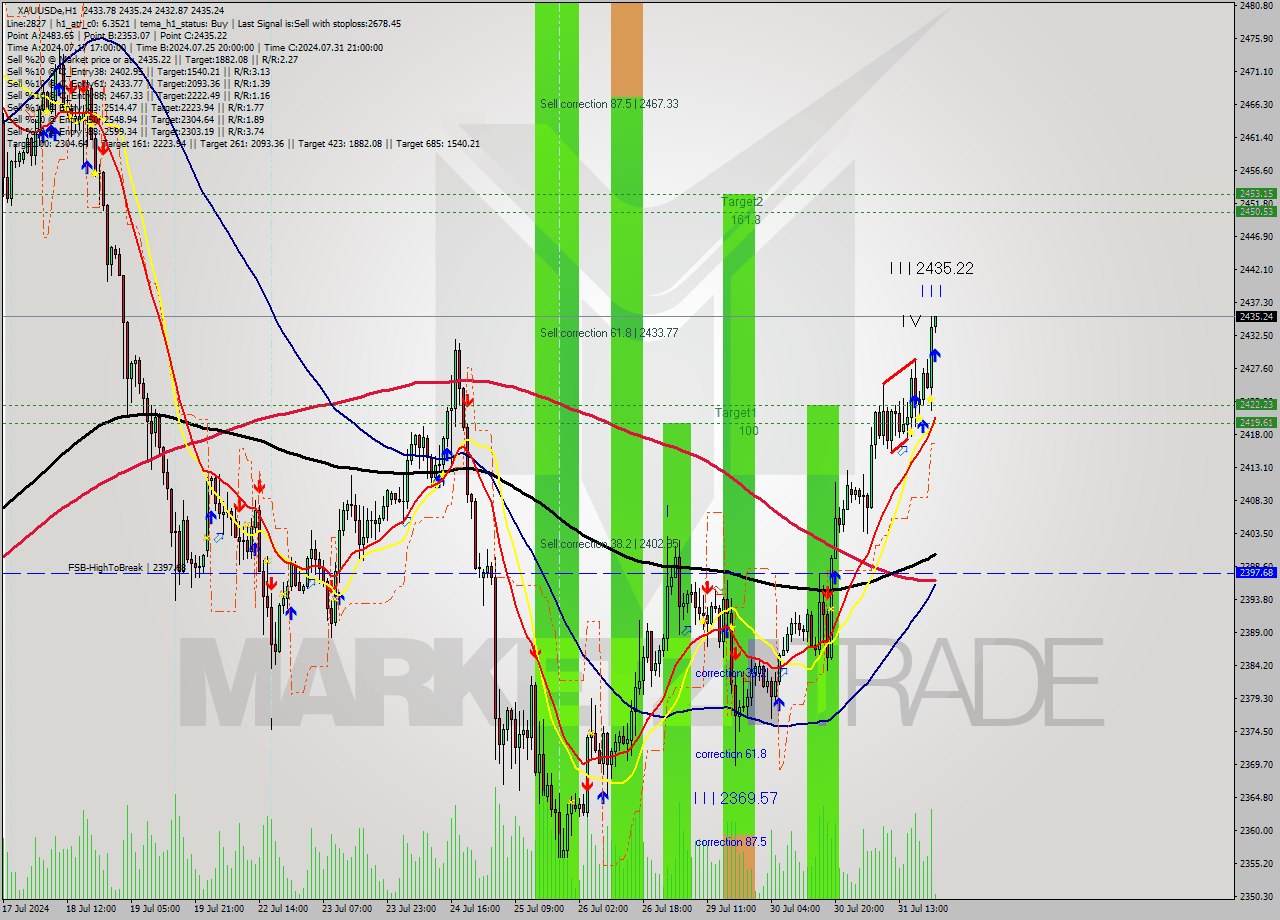Click the 2408.50 level on price scale
Viewport: 1280px width, 920px height.
click(1255, 500)
